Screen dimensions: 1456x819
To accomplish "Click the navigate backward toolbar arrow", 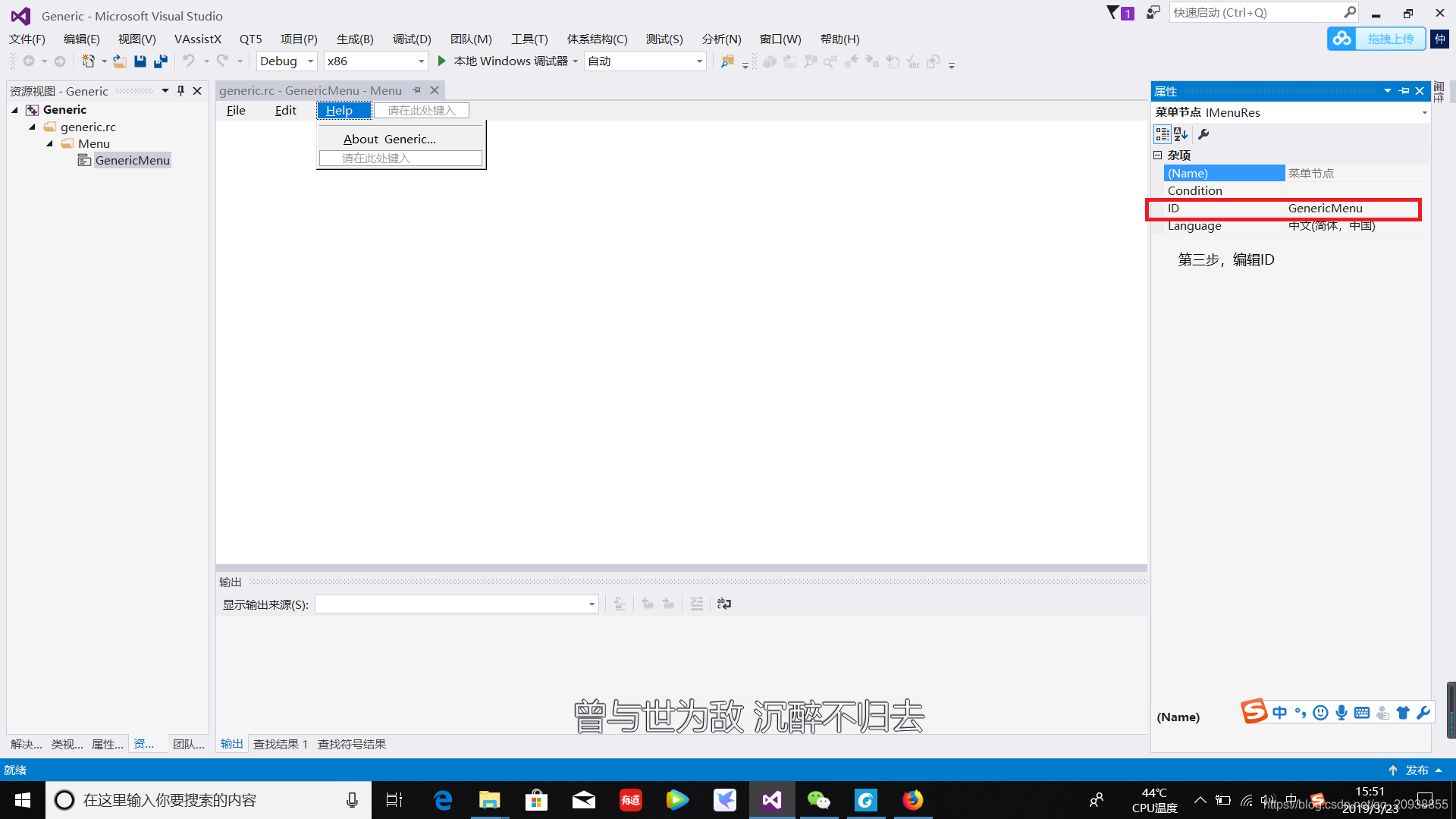I will (x=29, y=61).
